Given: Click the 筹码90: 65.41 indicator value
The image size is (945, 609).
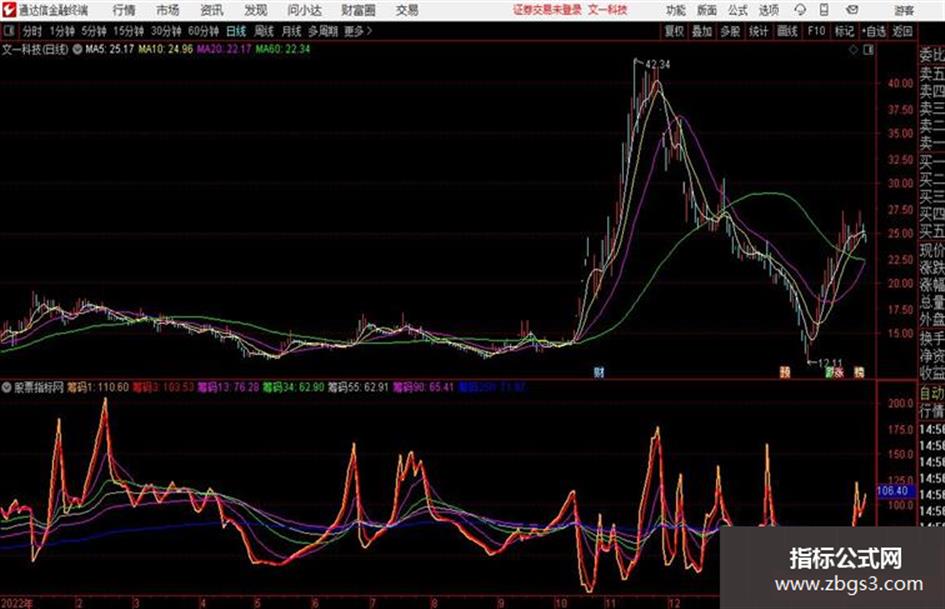Looking at the screenshot, I should click(423, 387).
